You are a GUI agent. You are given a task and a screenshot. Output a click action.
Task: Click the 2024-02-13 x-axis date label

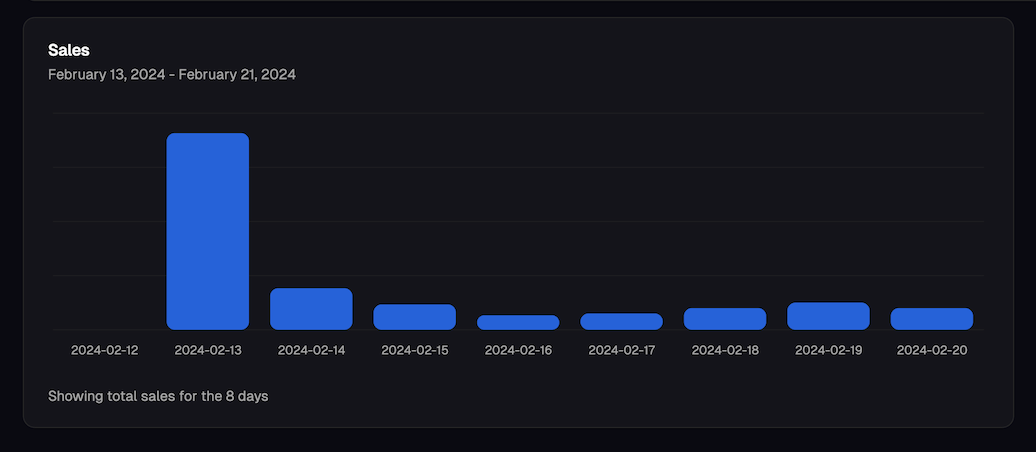[x=208, y=350]
